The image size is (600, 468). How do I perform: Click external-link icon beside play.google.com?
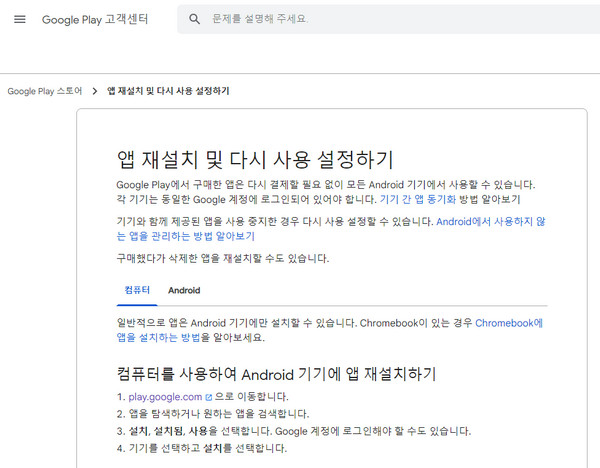pyautogui.click(x=209, y=398)
